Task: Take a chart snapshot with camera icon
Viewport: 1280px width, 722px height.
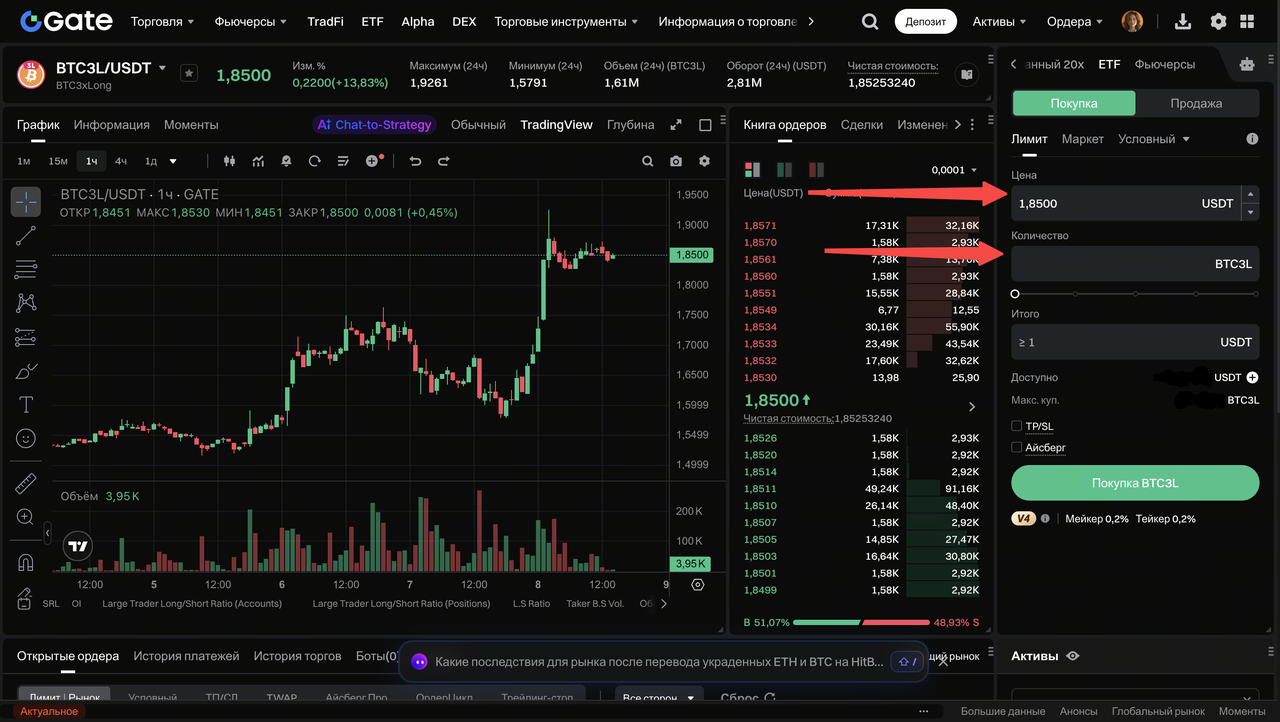Action: pyautogui.click(x=676, y=161)
